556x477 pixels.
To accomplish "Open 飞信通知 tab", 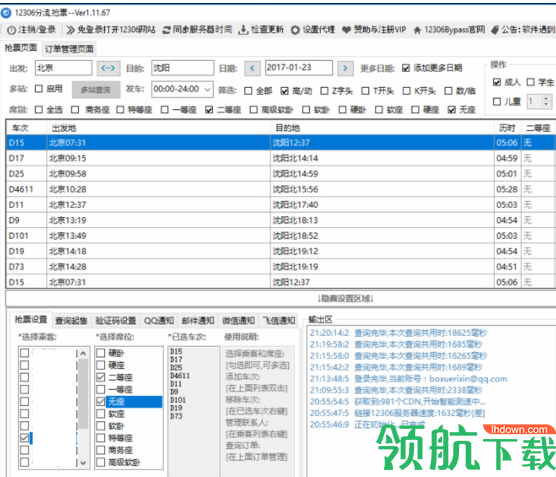I will tap(279, 321).
